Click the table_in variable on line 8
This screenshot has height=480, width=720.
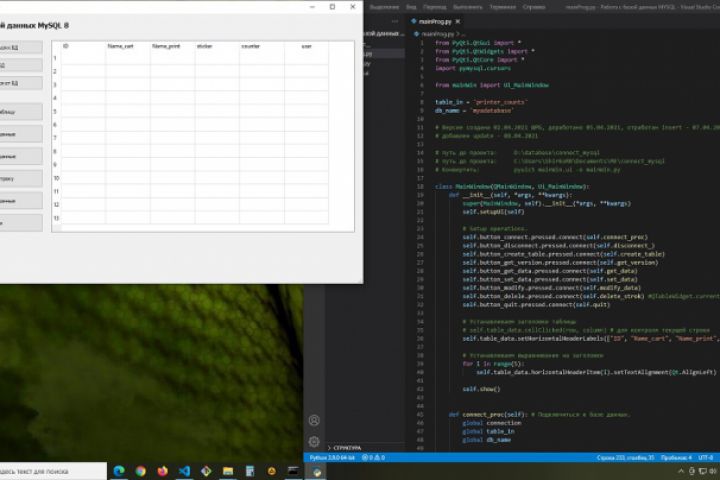pyautogui.click(x=449, y=102)
